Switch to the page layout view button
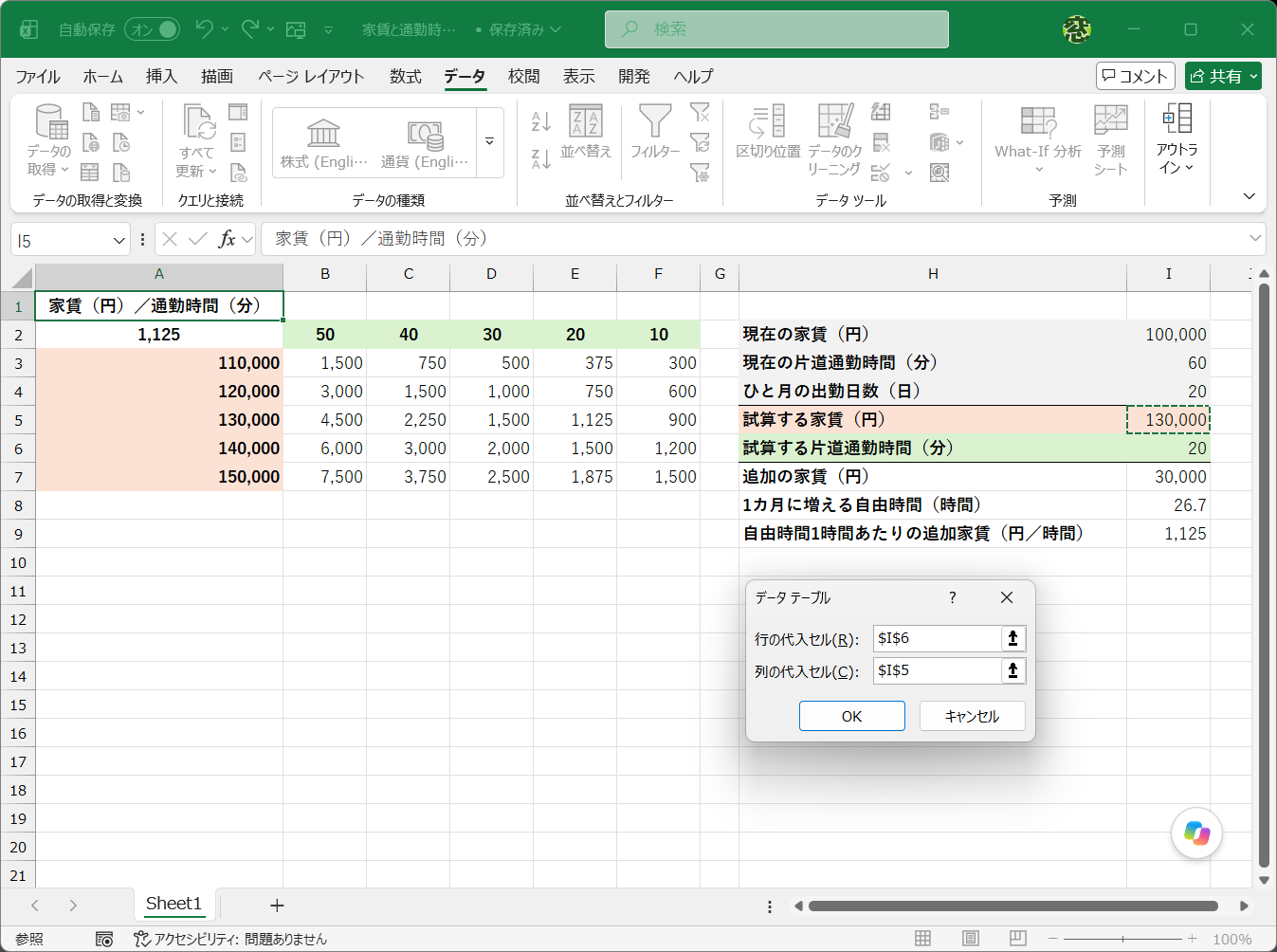The height and width of the screenshot is (952, 1277). (x=971, y=939)
